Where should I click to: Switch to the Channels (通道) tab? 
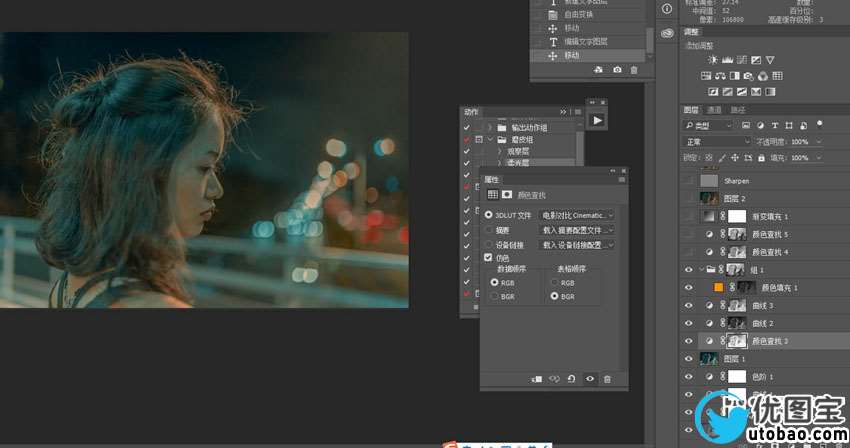coord(714,110)
